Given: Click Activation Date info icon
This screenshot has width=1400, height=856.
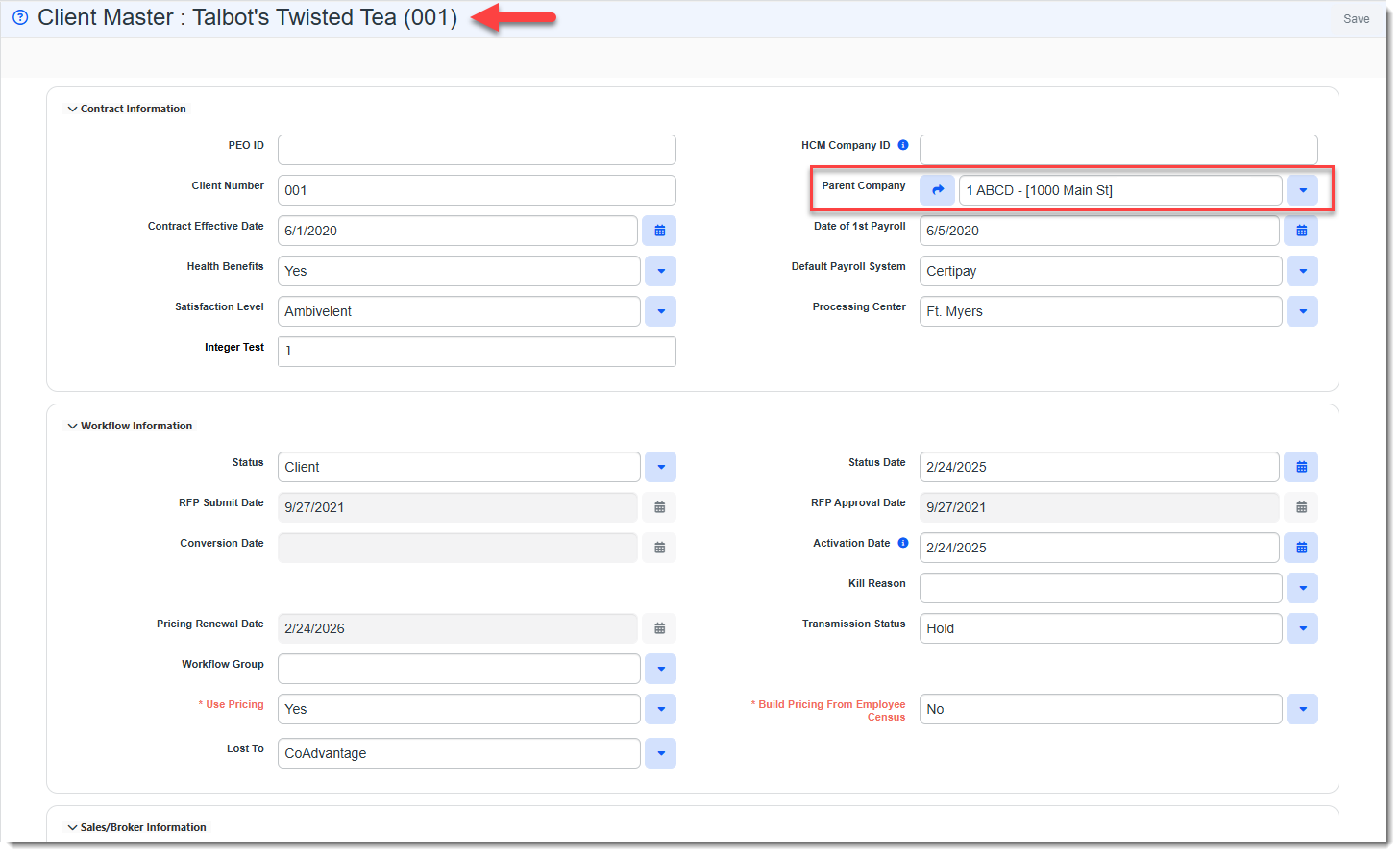Looking at the screenshot, I should 903,543.
